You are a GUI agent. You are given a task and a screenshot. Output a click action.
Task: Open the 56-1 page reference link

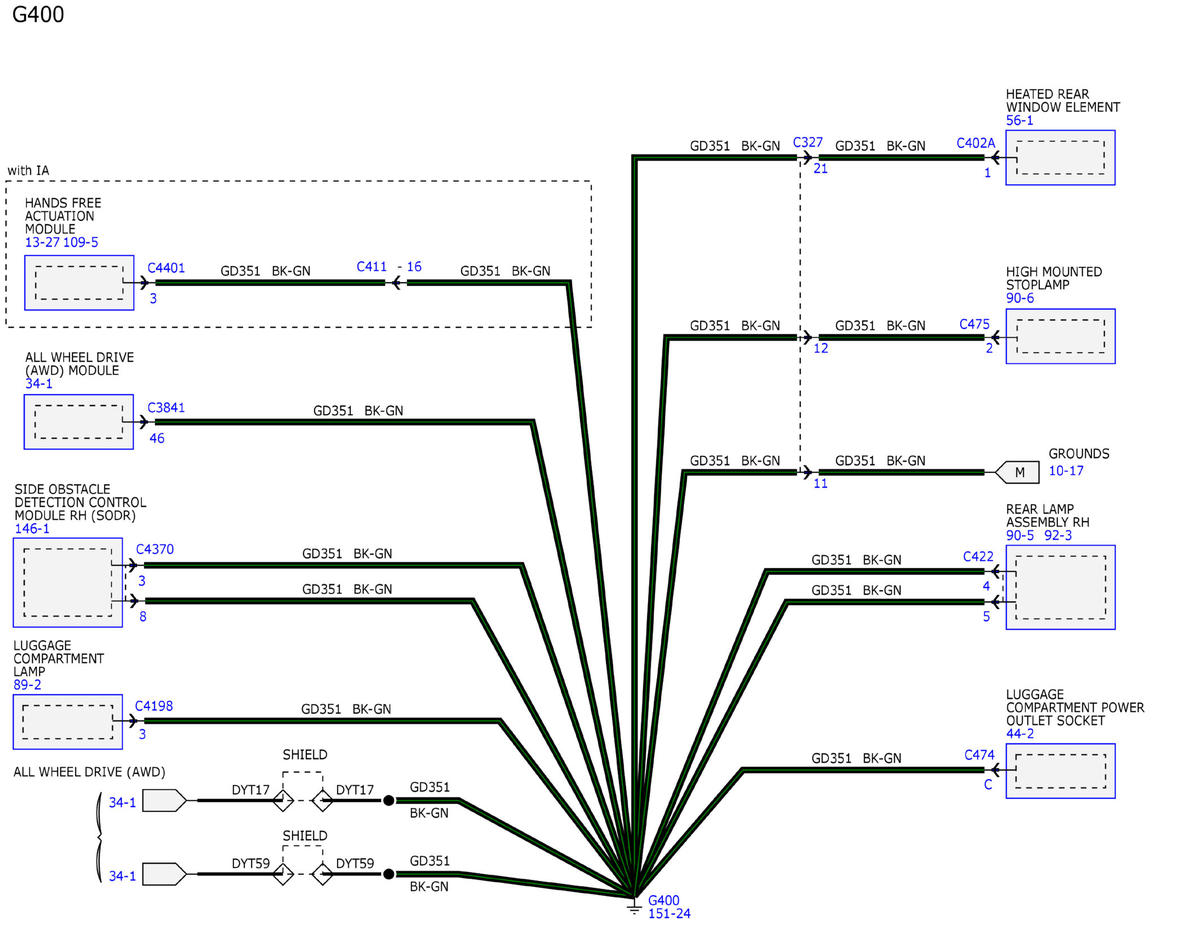pos(1020,121)
